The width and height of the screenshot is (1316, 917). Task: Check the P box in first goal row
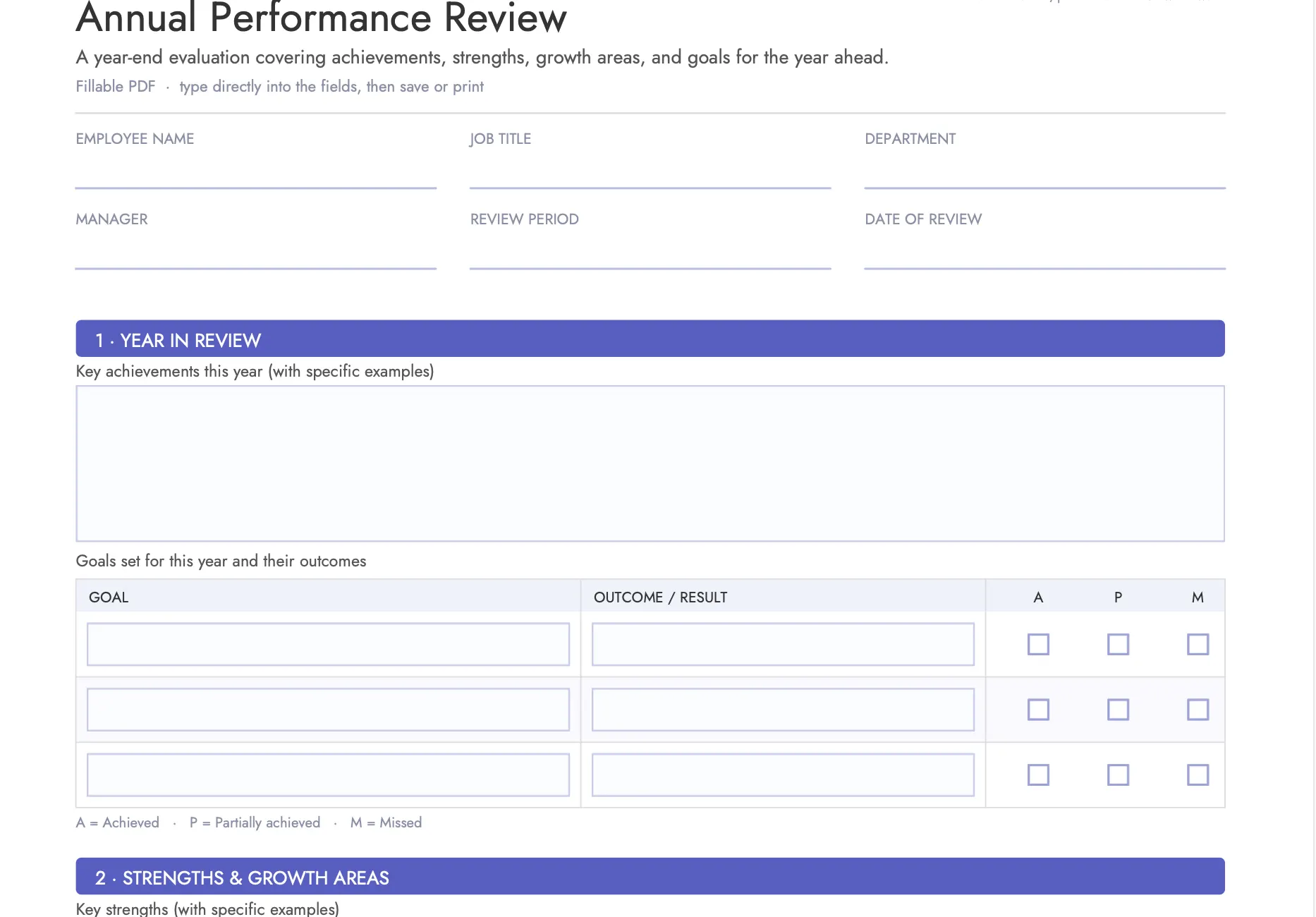[x=1118, y=644]
